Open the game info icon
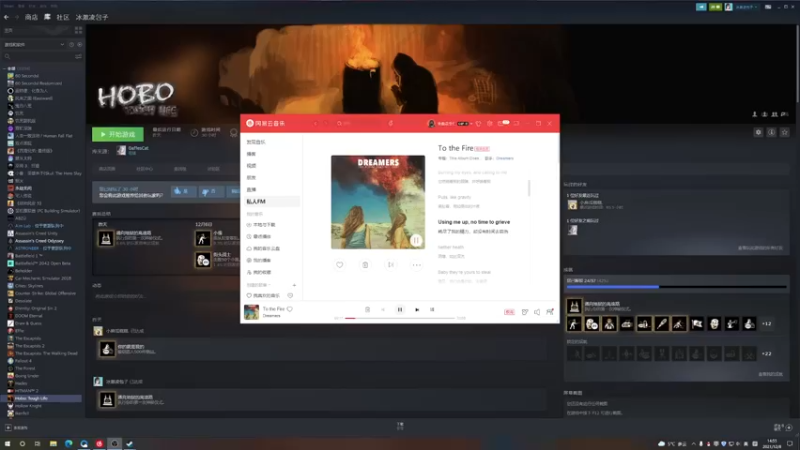The height and width of the screenshot is (450, 800). pos(771,133)
